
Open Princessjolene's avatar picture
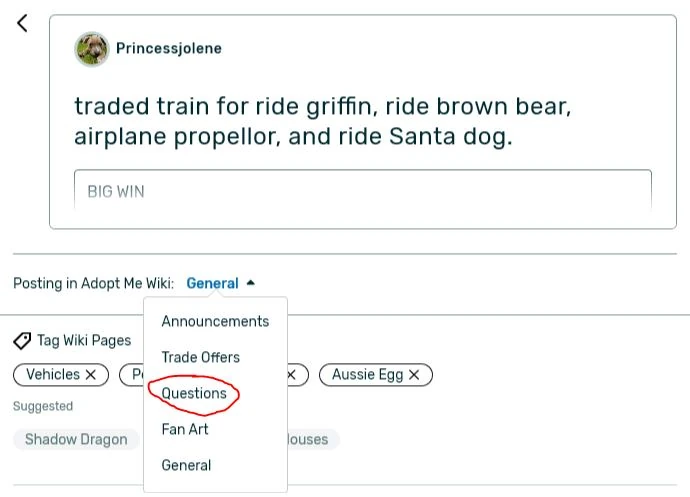point(92,49)
